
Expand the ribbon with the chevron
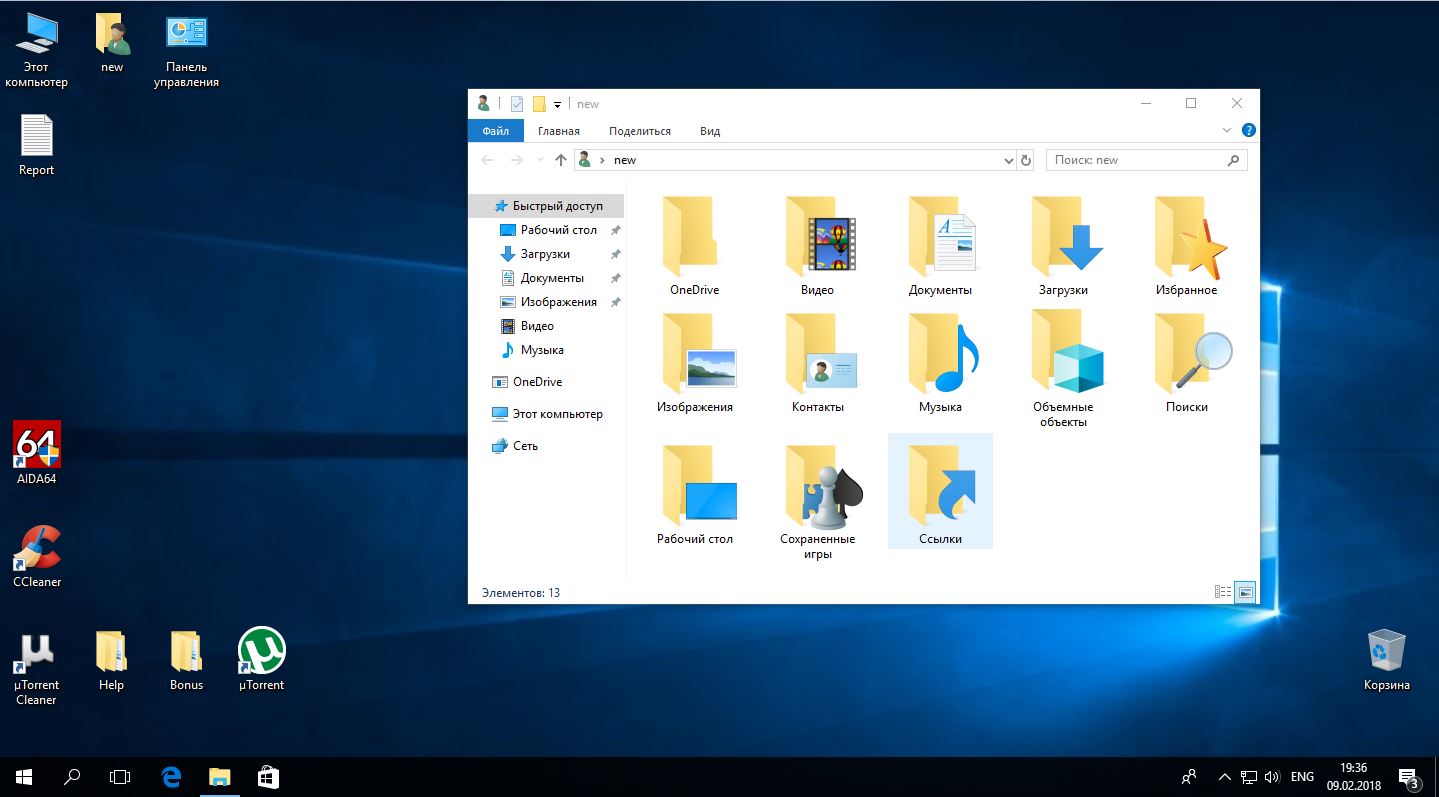[x=1228, y=131]
